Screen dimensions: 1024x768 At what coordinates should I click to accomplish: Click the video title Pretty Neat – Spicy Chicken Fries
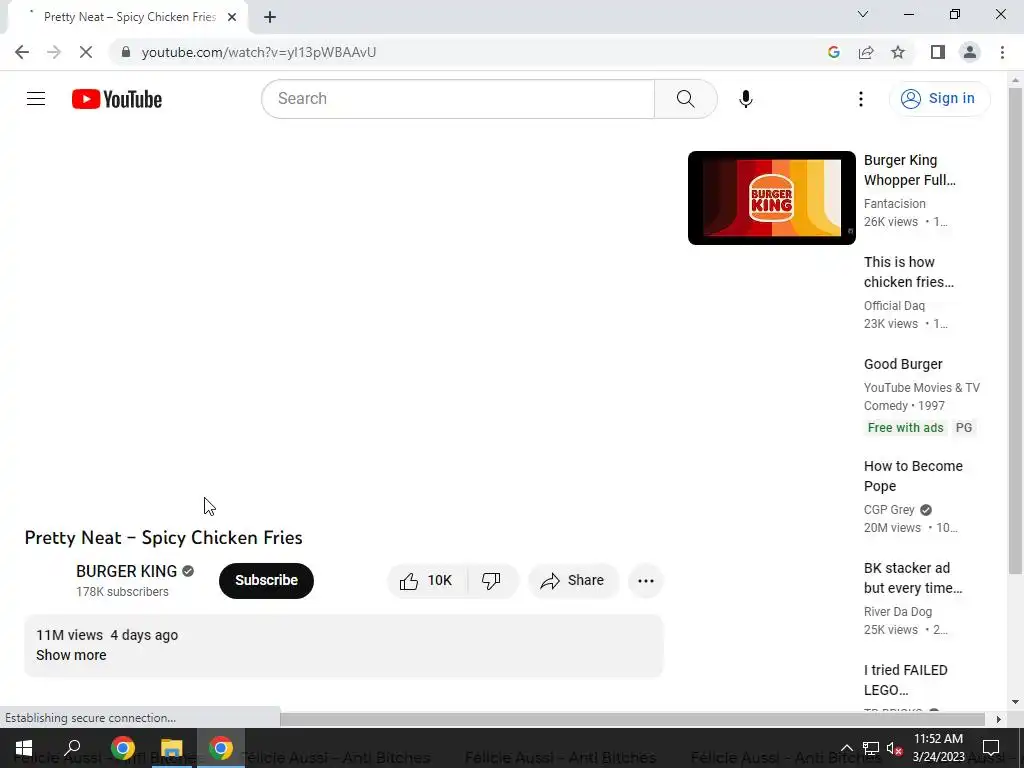[x=163, y=537]
